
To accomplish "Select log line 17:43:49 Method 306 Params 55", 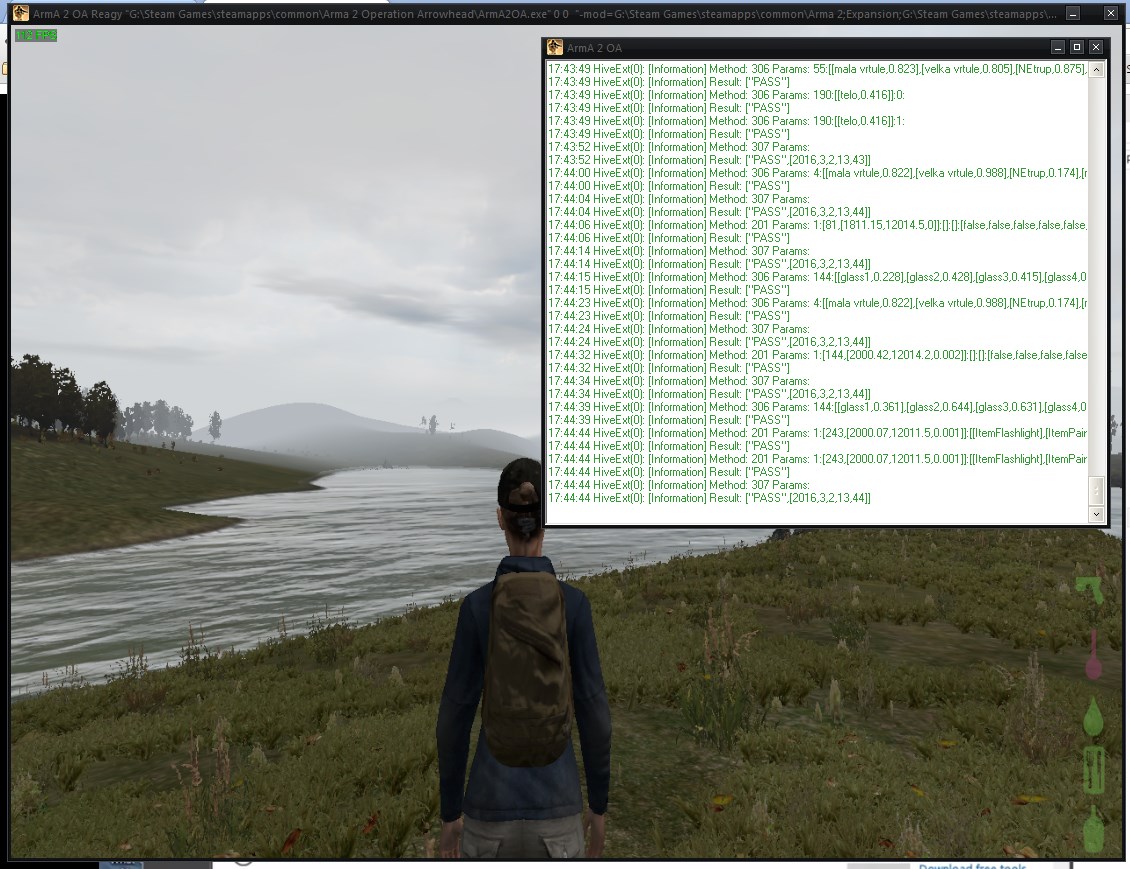I will click(x=817, y=69).
